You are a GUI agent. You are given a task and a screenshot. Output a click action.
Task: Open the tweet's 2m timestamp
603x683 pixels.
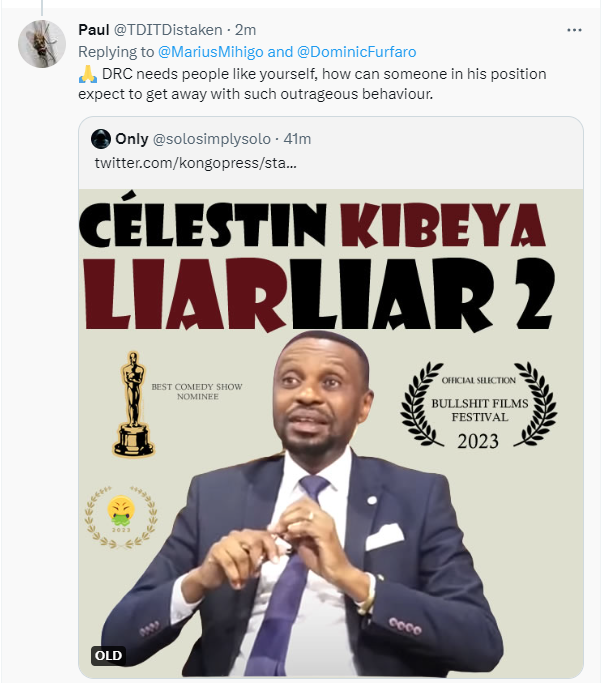click(246, 30)
